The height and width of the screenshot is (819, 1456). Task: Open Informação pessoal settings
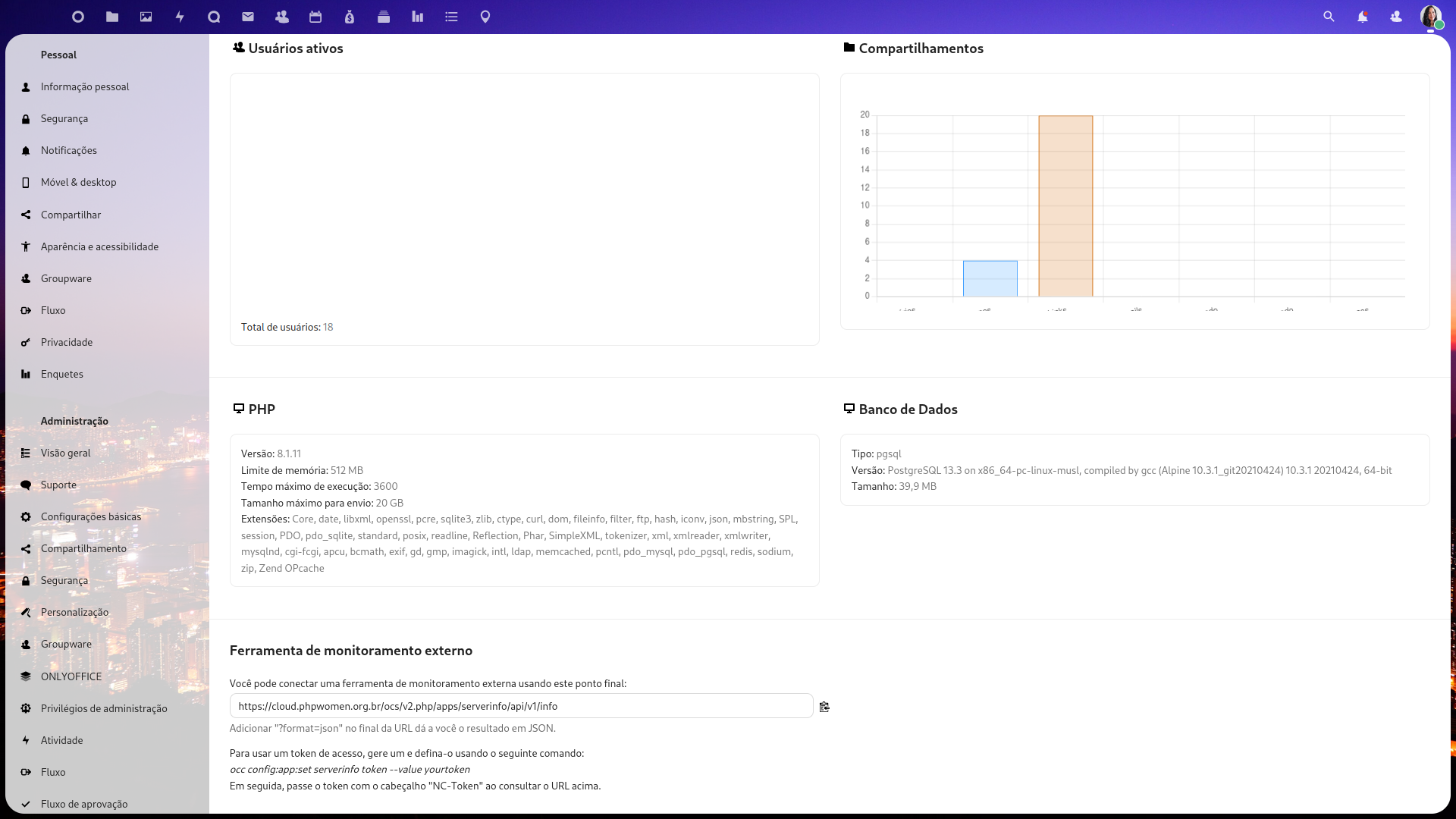85,86
